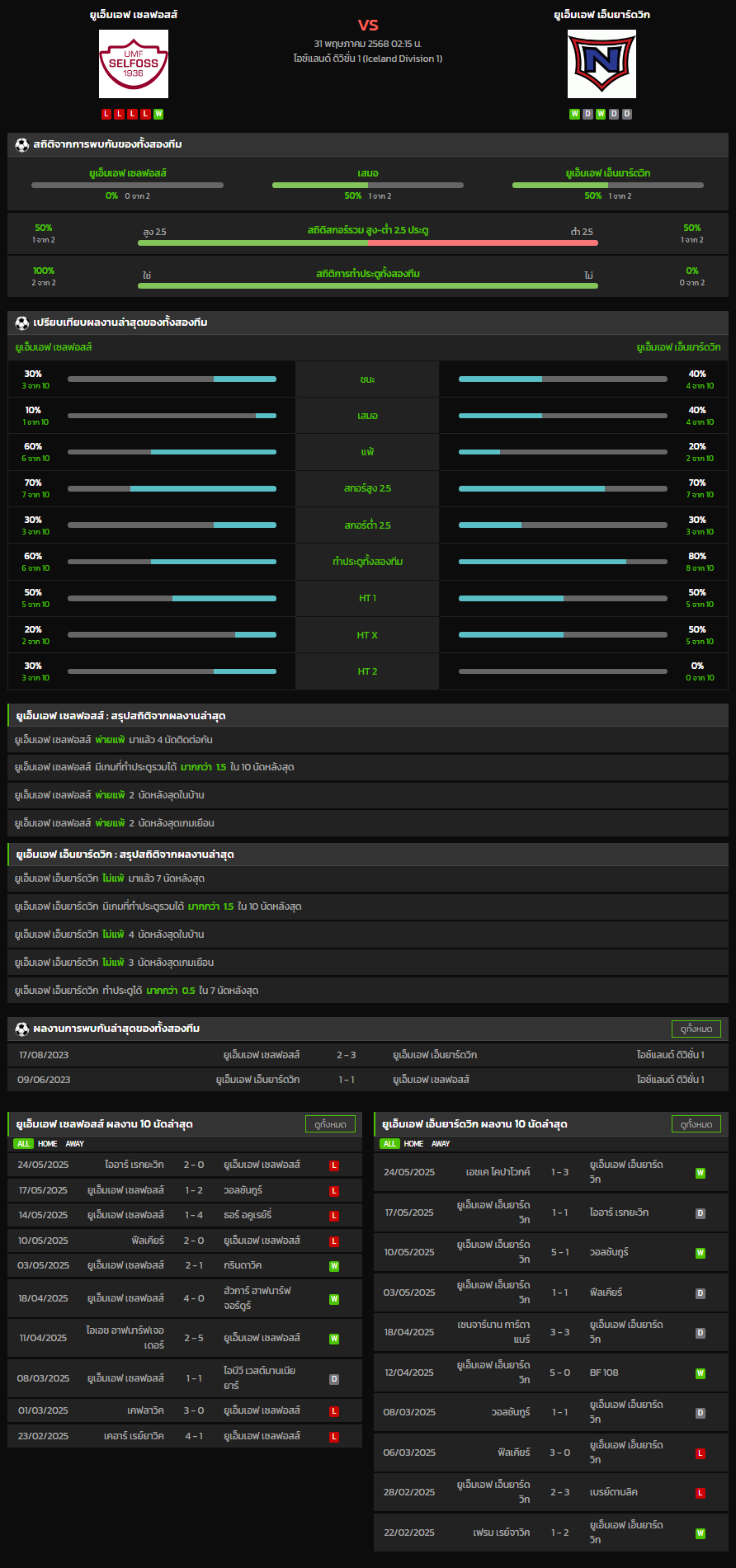Screen dimensions: 736x1568
Task: Click the UMF Selfoss team logo
Action: tap(134, 64)
